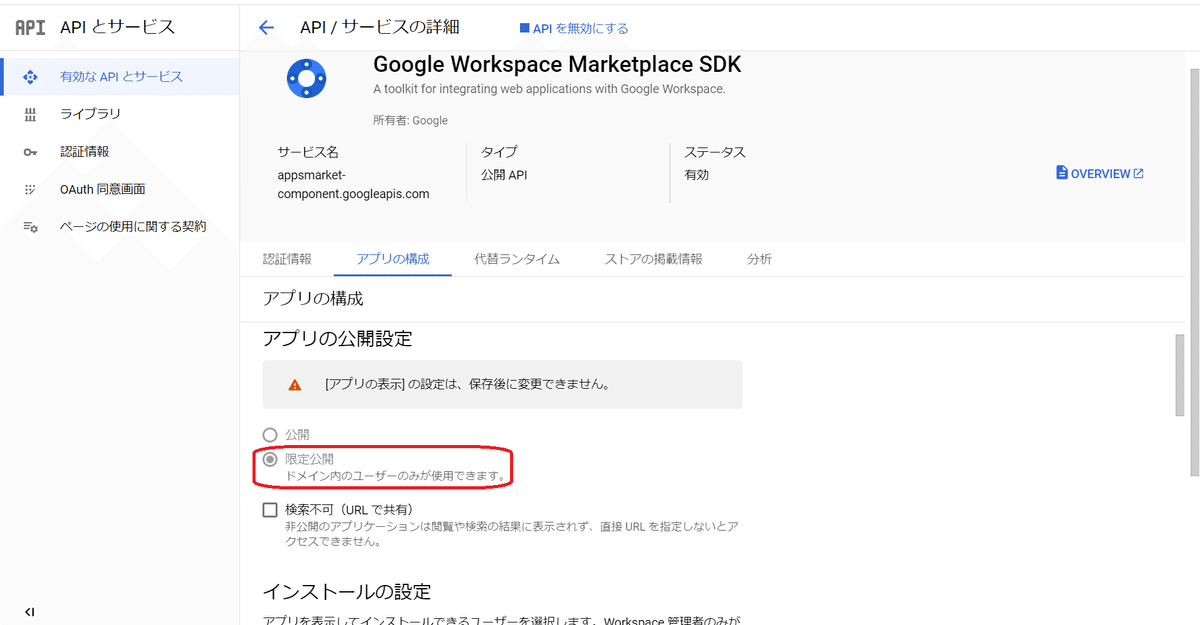
Task: Click the 所有者: Google text
Action: [x=410, y=120]
